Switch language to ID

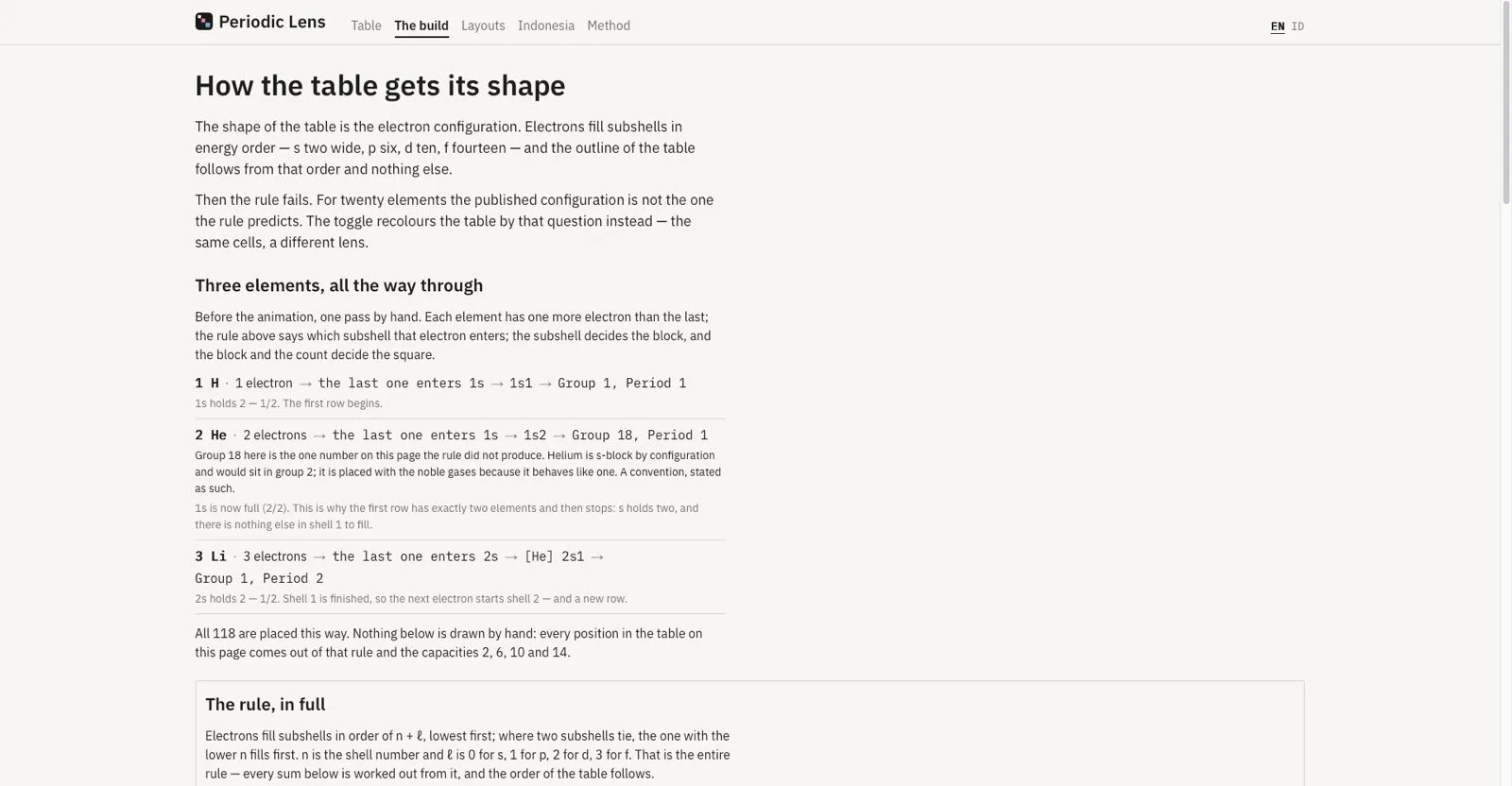(1297, 26)
